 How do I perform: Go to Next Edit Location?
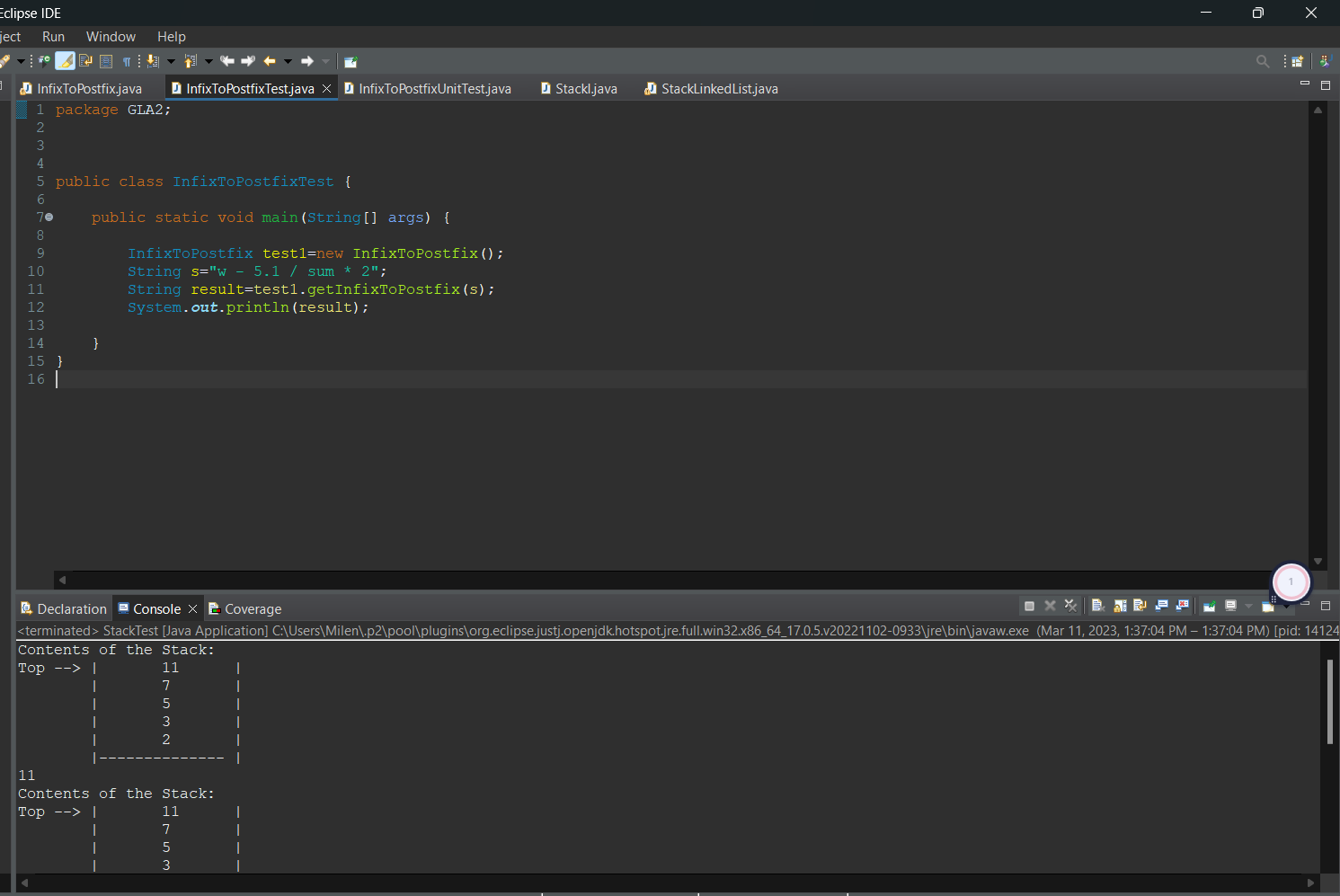click(x=248, y=61)
